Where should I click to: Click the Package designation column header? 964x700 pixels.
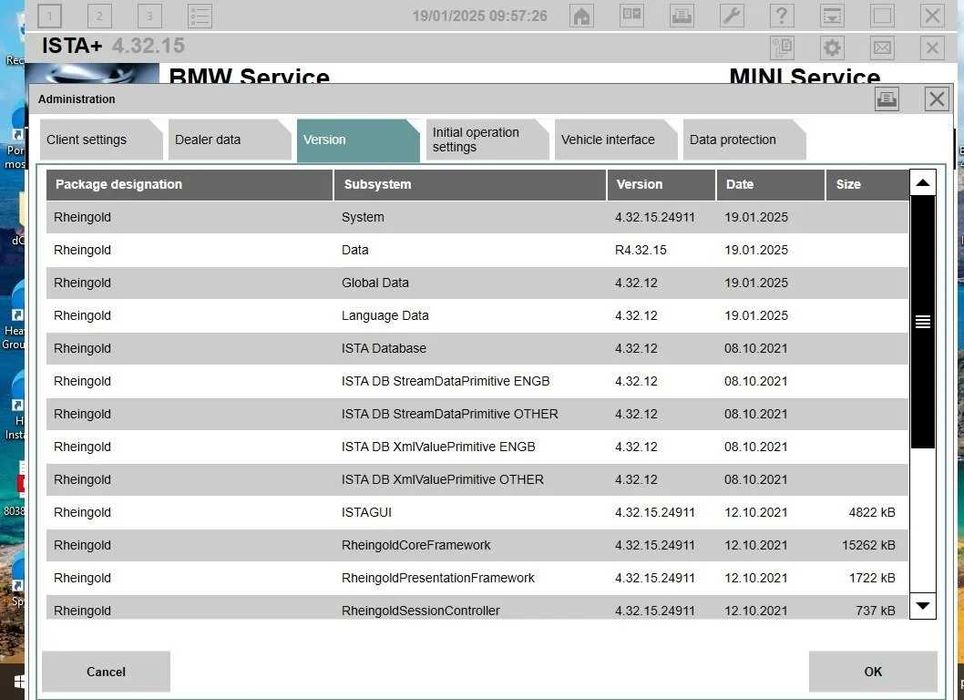(189, 184)
